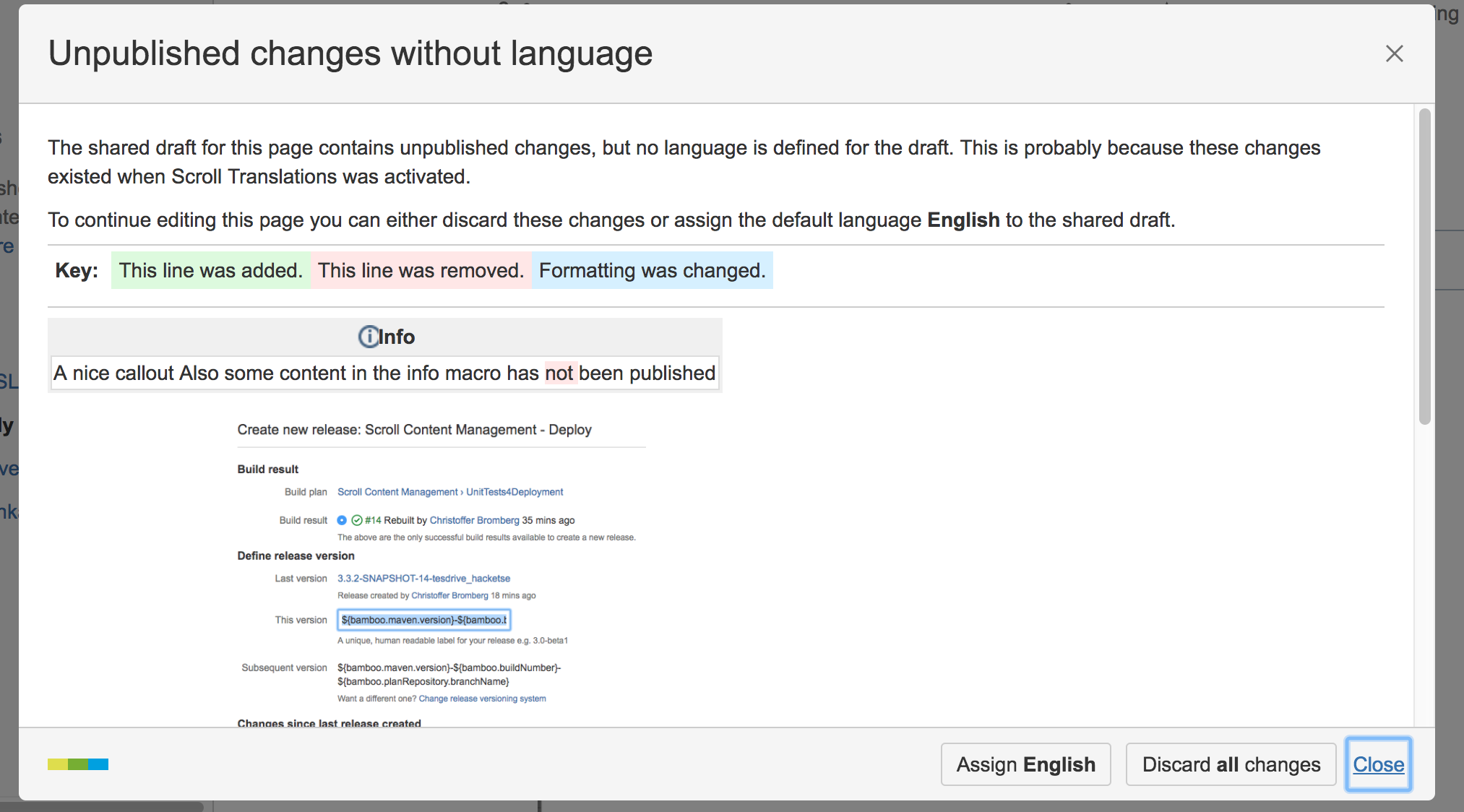The height and width of the screenshot is (812, 1464).
Task: Click the removed word 'not' highlighted in pink
Action: pos(559,373)
